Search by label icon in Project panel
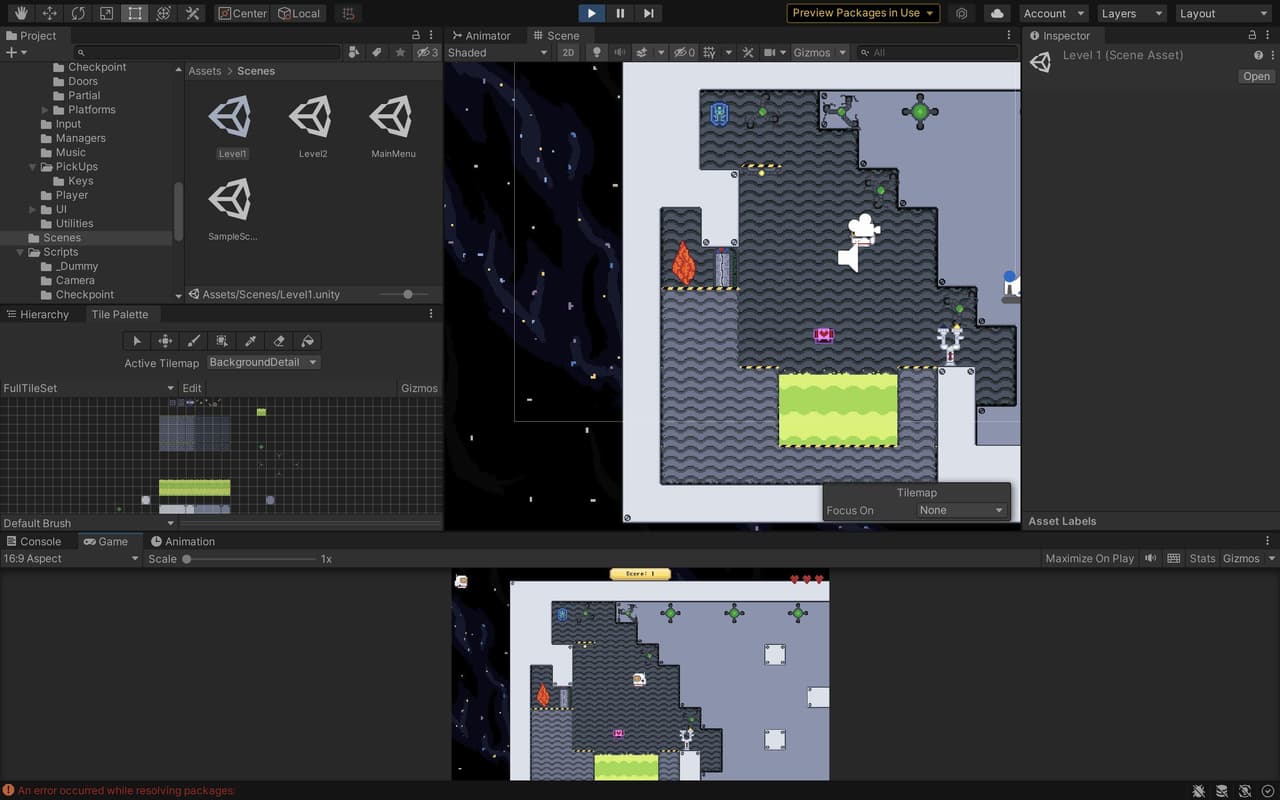Screen dimensions: 1280x800 [377, 52]
